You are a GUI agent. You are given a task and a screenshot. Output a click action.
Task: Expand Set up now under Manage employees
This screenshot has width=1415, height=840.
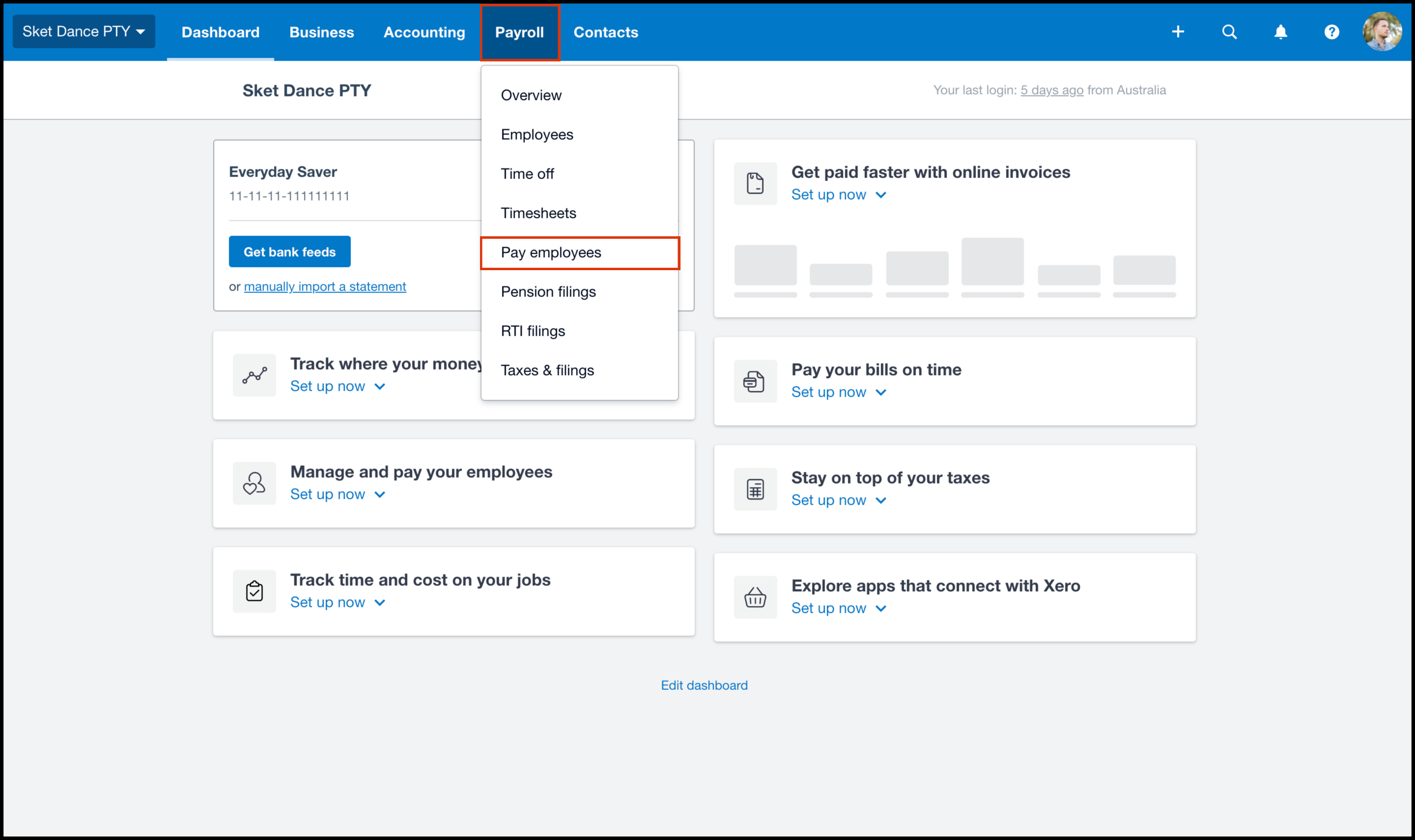point(338,494)
